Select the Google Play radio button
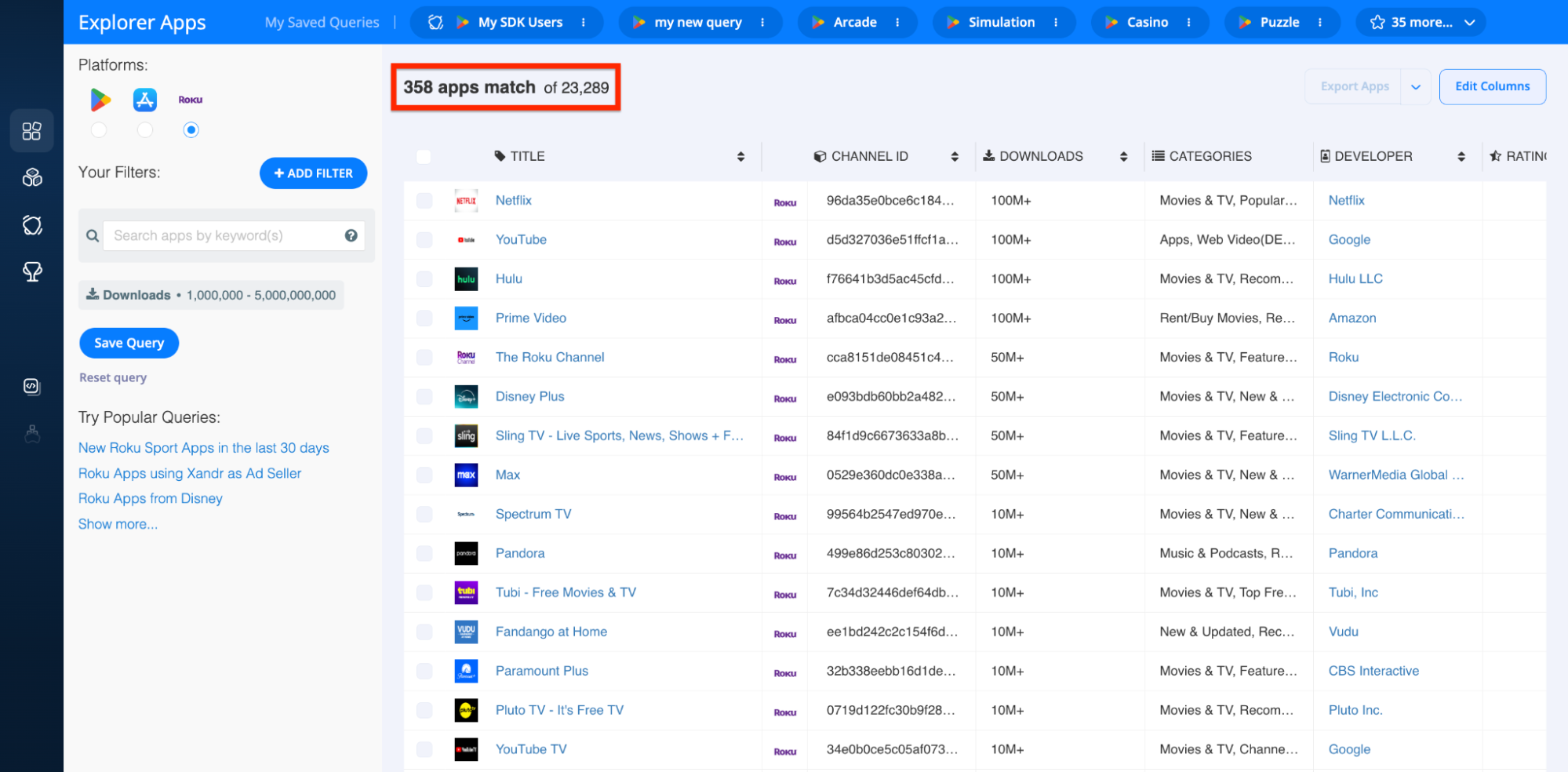The width and height of the screenshot is (1568, 772). click(x=99, y=130)
